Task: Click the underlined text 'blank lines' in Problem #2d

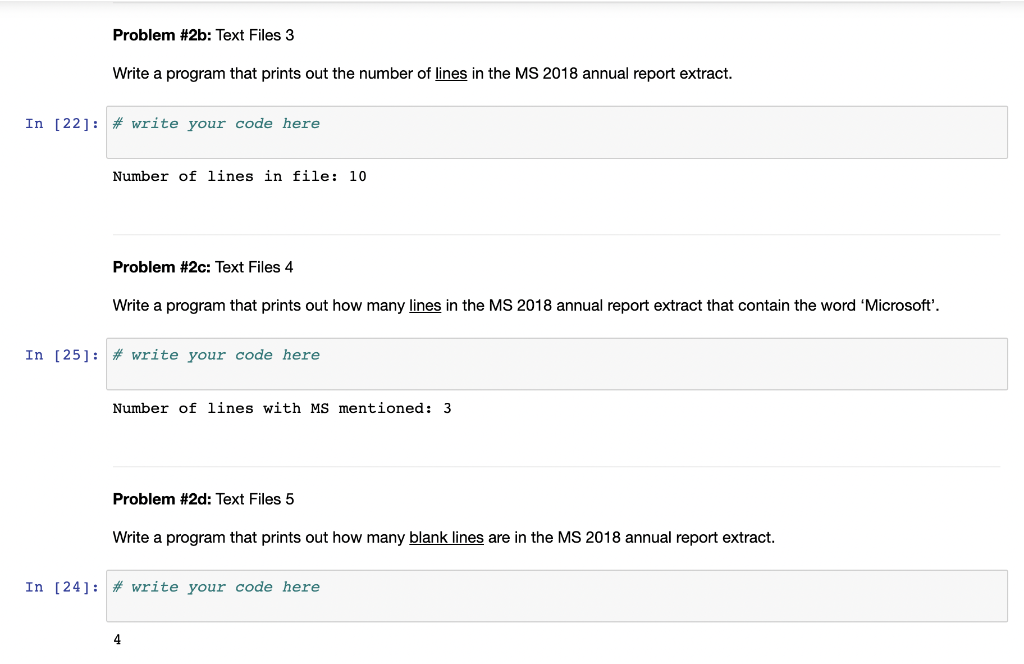Action: [446, 537]
